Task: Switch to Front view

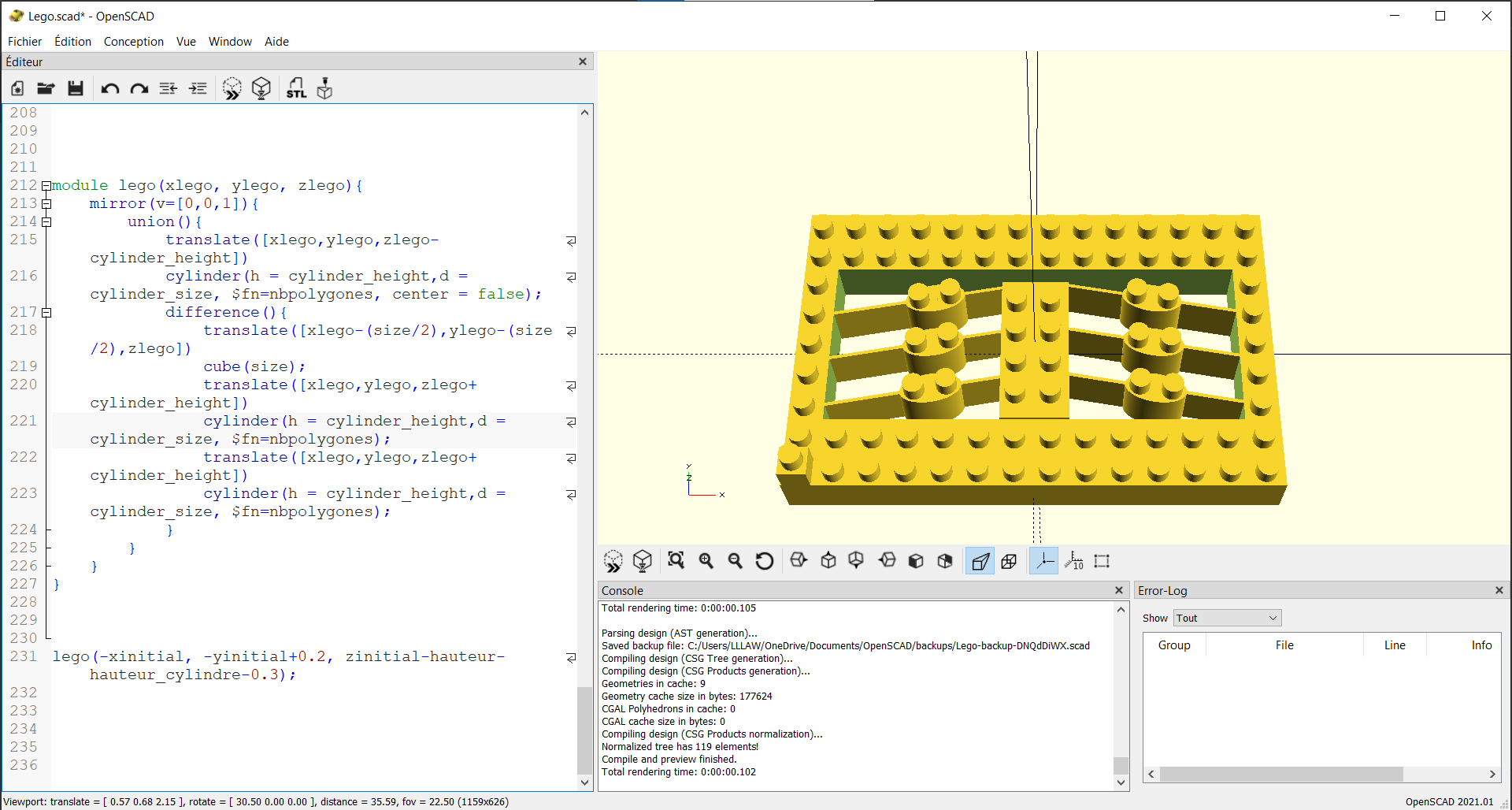Action: pyautogui.click(x=916, y=561)
